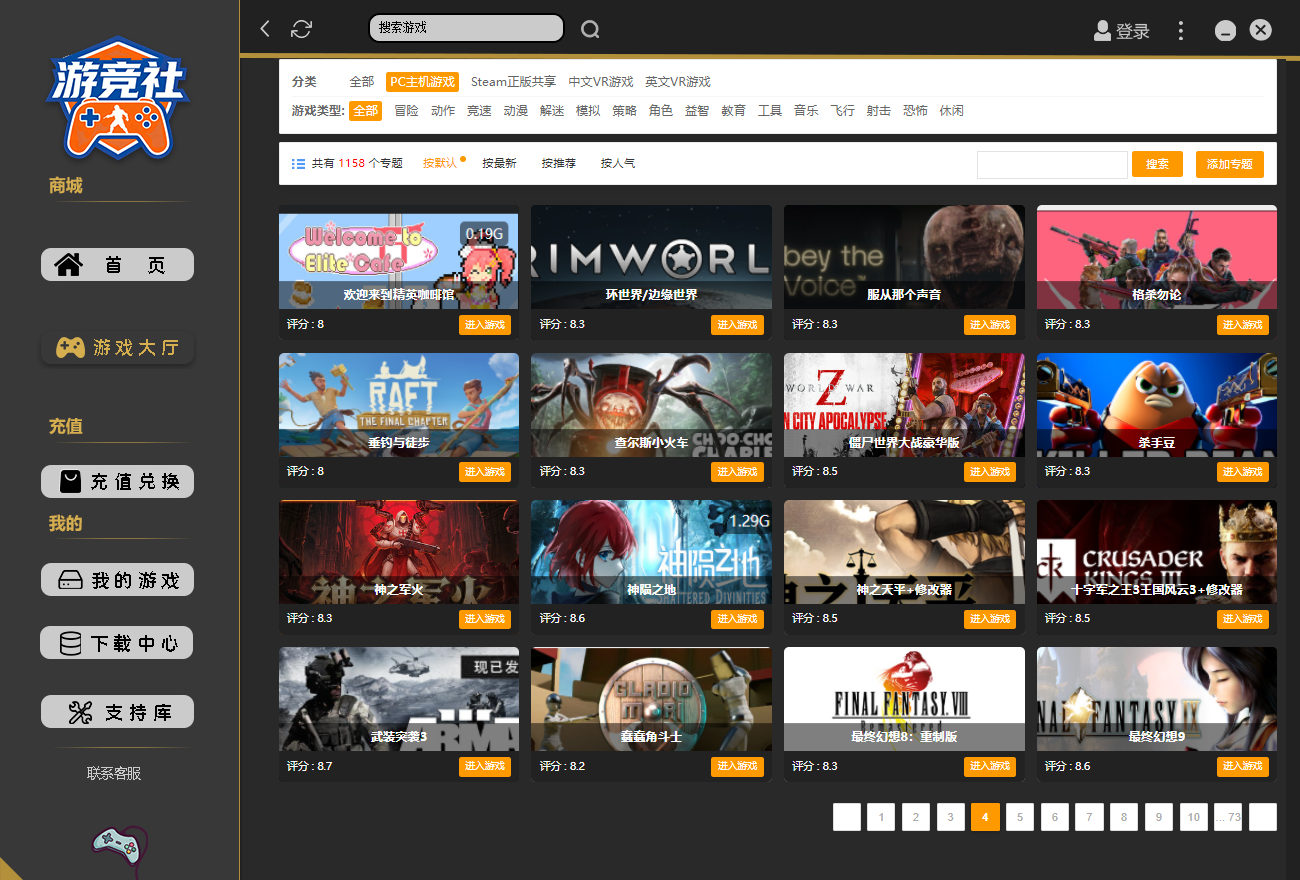
Task: Select the 英文VR游戏 category
Action: point(678,82)
